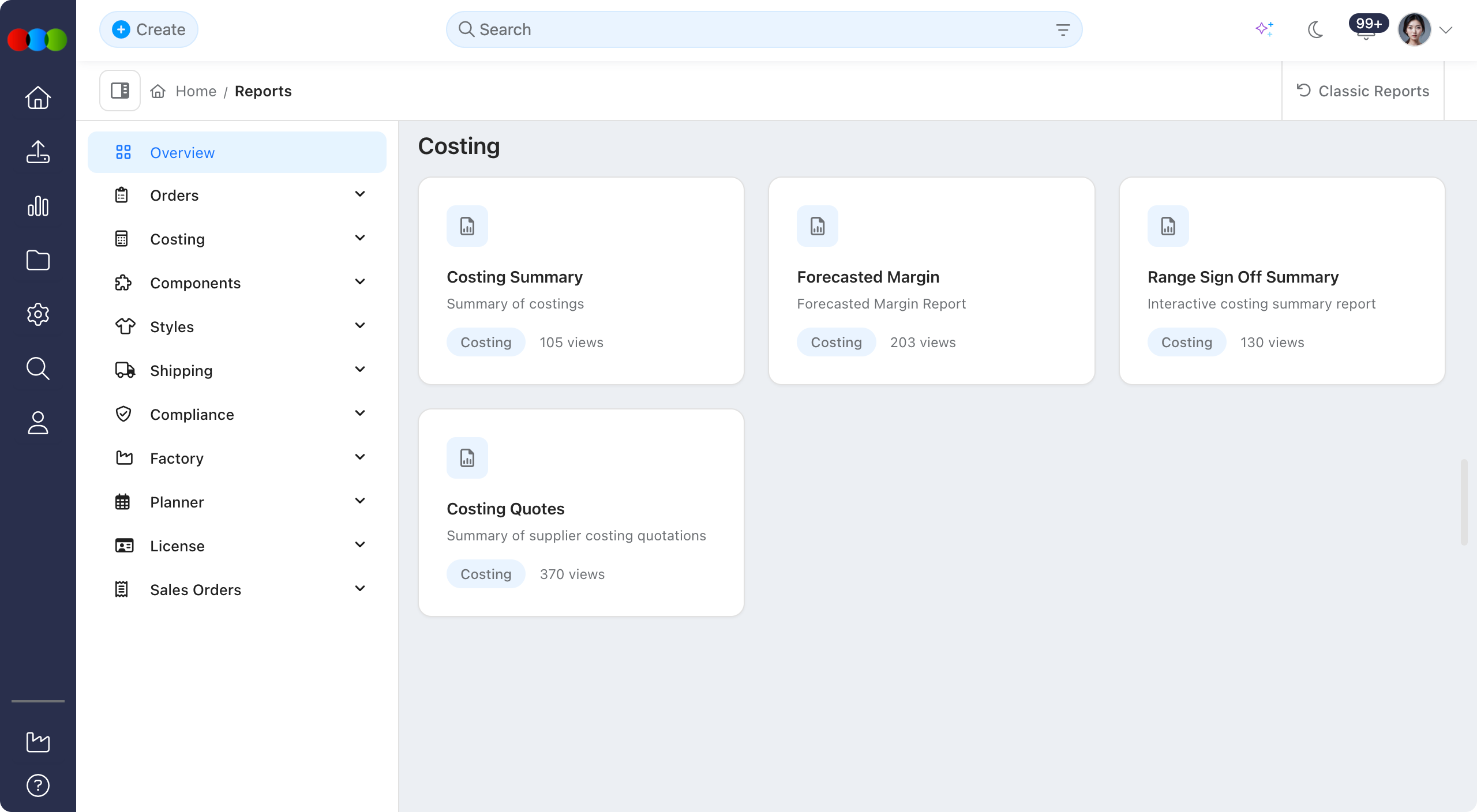Open the Range Sign Off Summary report

(1282, 281)
